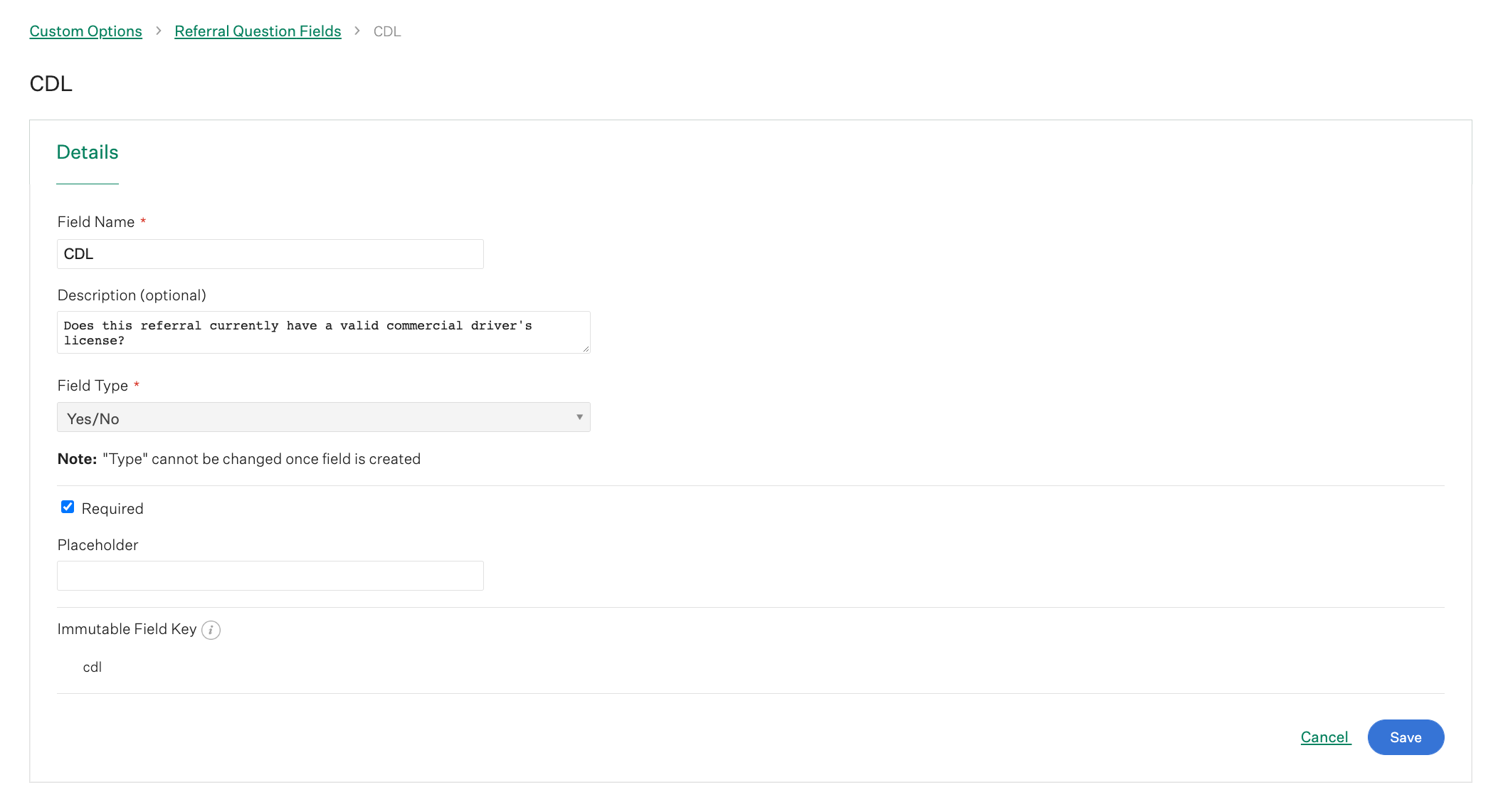Click the Save button
Viewport: 1503px width, 812px height.
click(x=1406, y=738)
